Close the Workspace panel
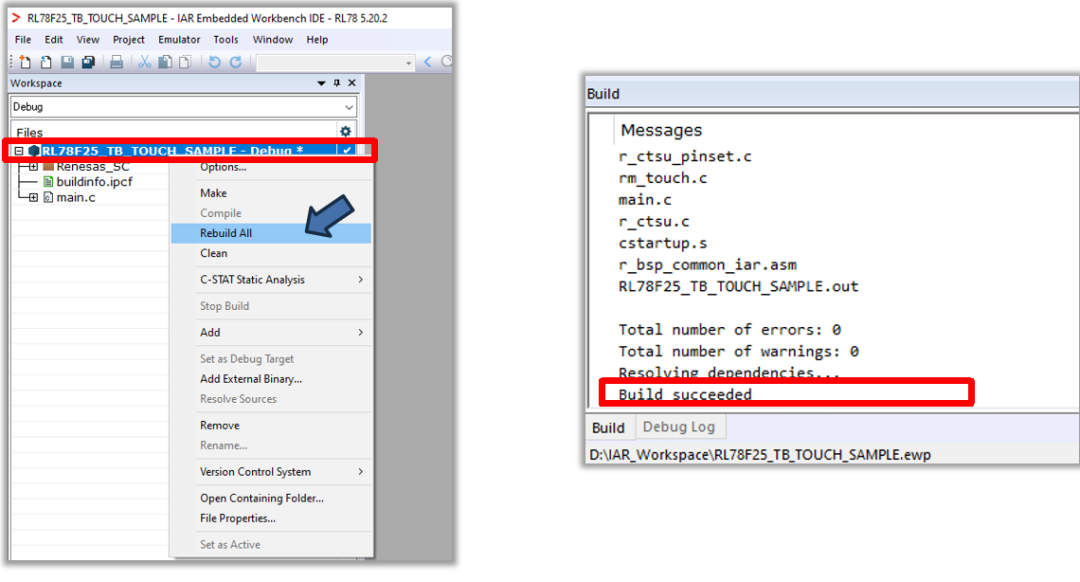The image size is (1080, 582). (x=352, y=83)
